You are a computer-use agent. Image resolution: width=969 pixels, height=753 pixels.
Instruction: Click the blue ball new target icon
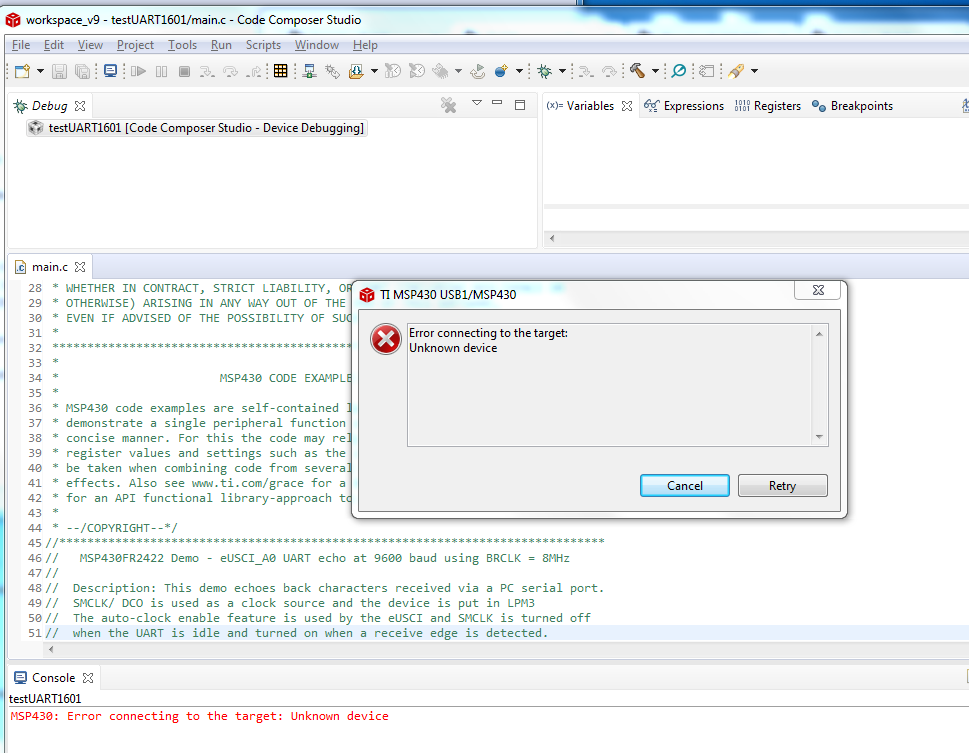click(501, 71)
